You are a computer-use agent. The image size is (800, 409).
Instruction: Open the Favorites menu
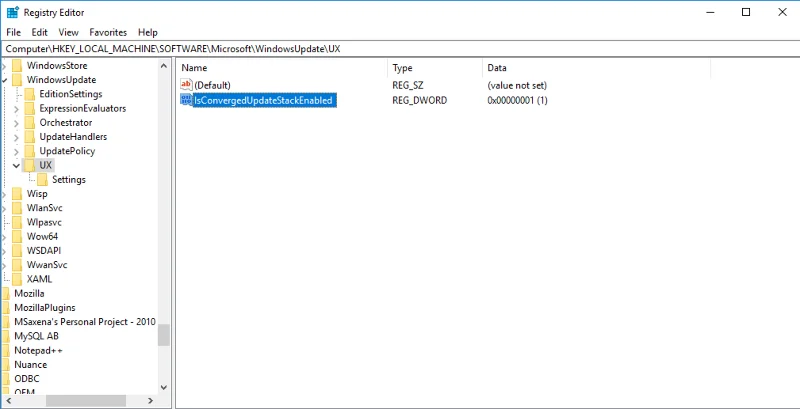(x=108, y=32)
